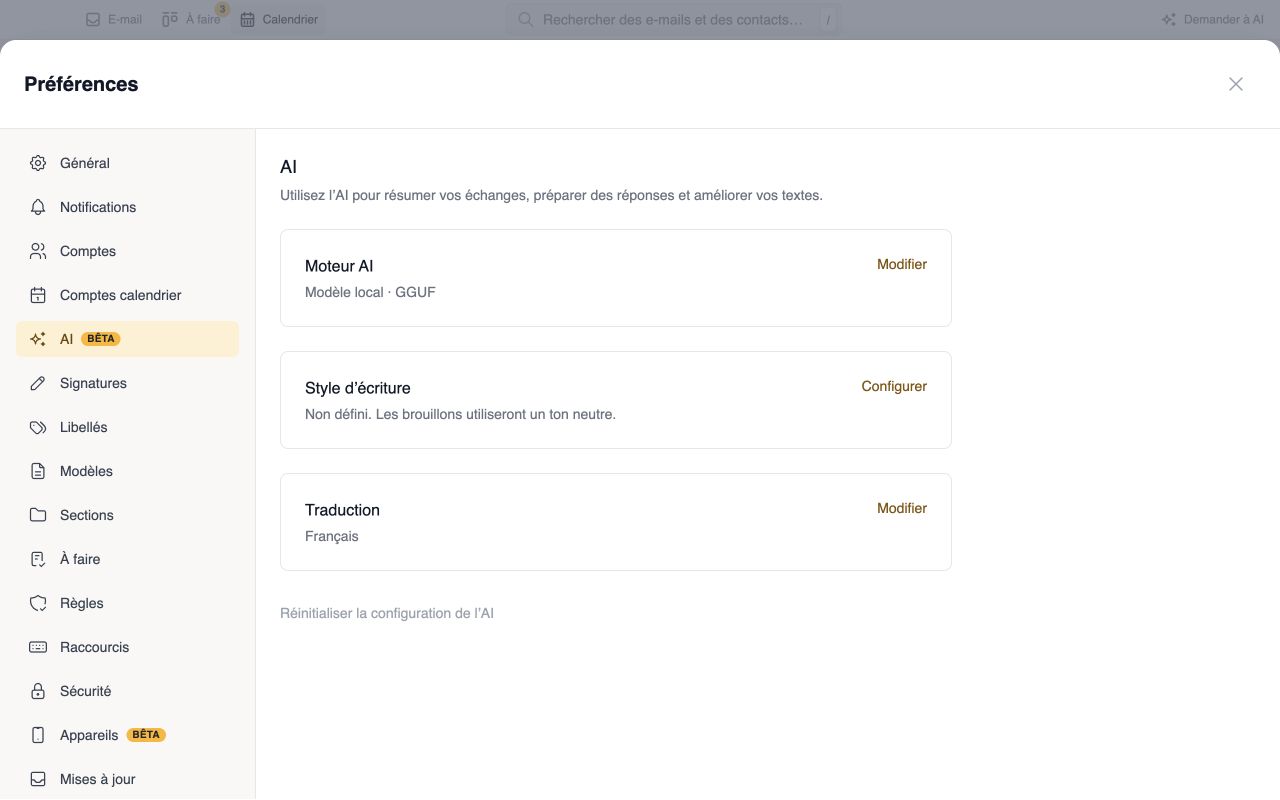Click the BÊTA badge next to Appareils
The width and height of the screenshot is (1280, 800).
[146, 735]
